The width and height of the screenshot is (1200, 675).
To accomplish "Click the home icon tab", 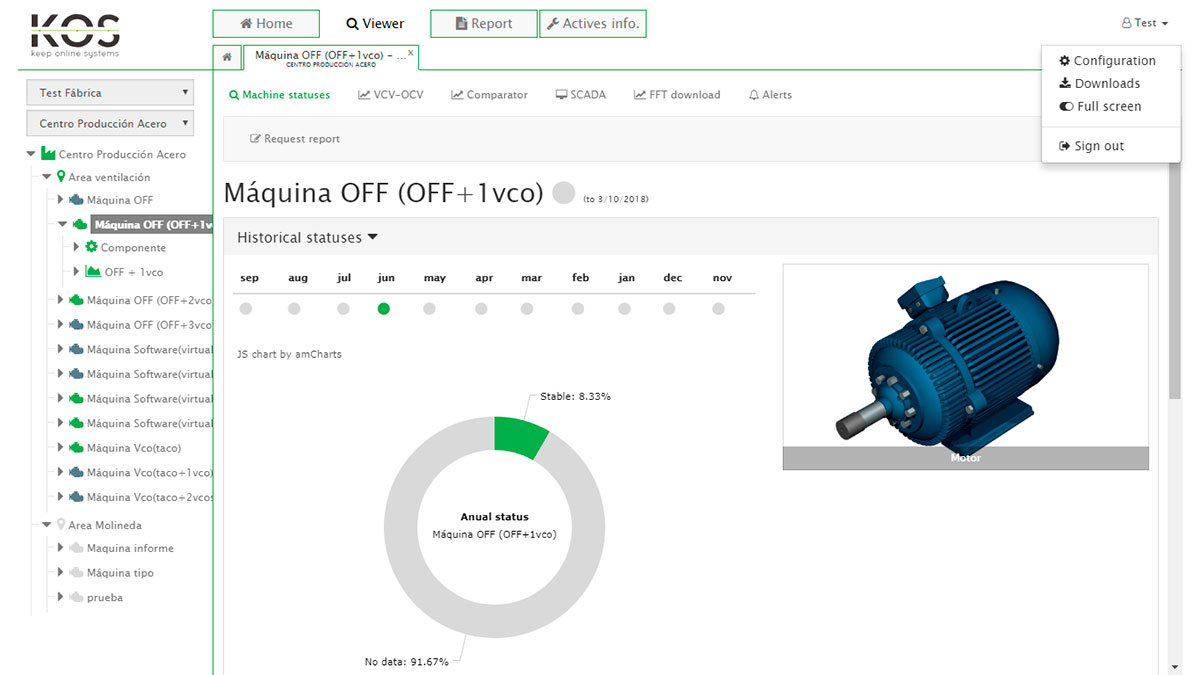I will (x=227, y=57).
